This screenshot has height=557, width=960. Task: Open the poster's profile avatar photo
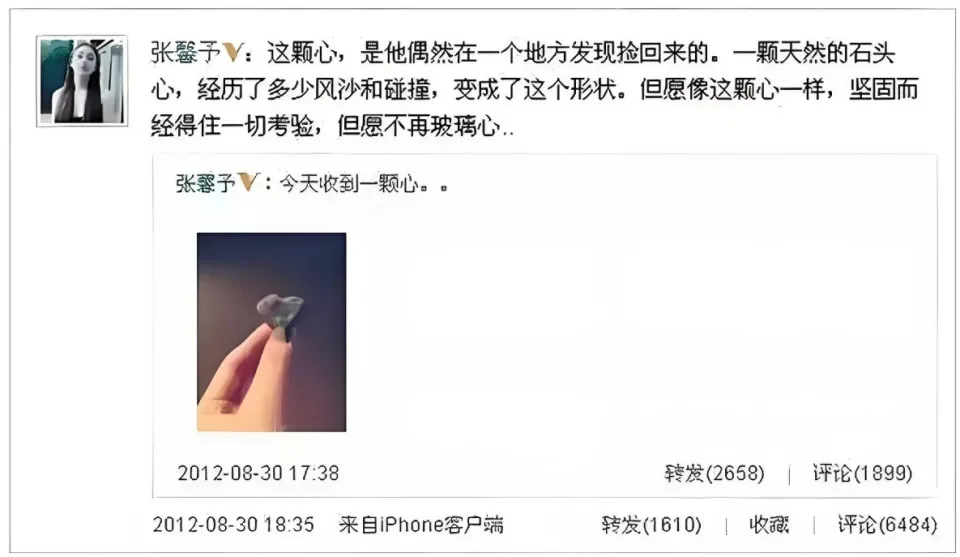coord(82,81)
